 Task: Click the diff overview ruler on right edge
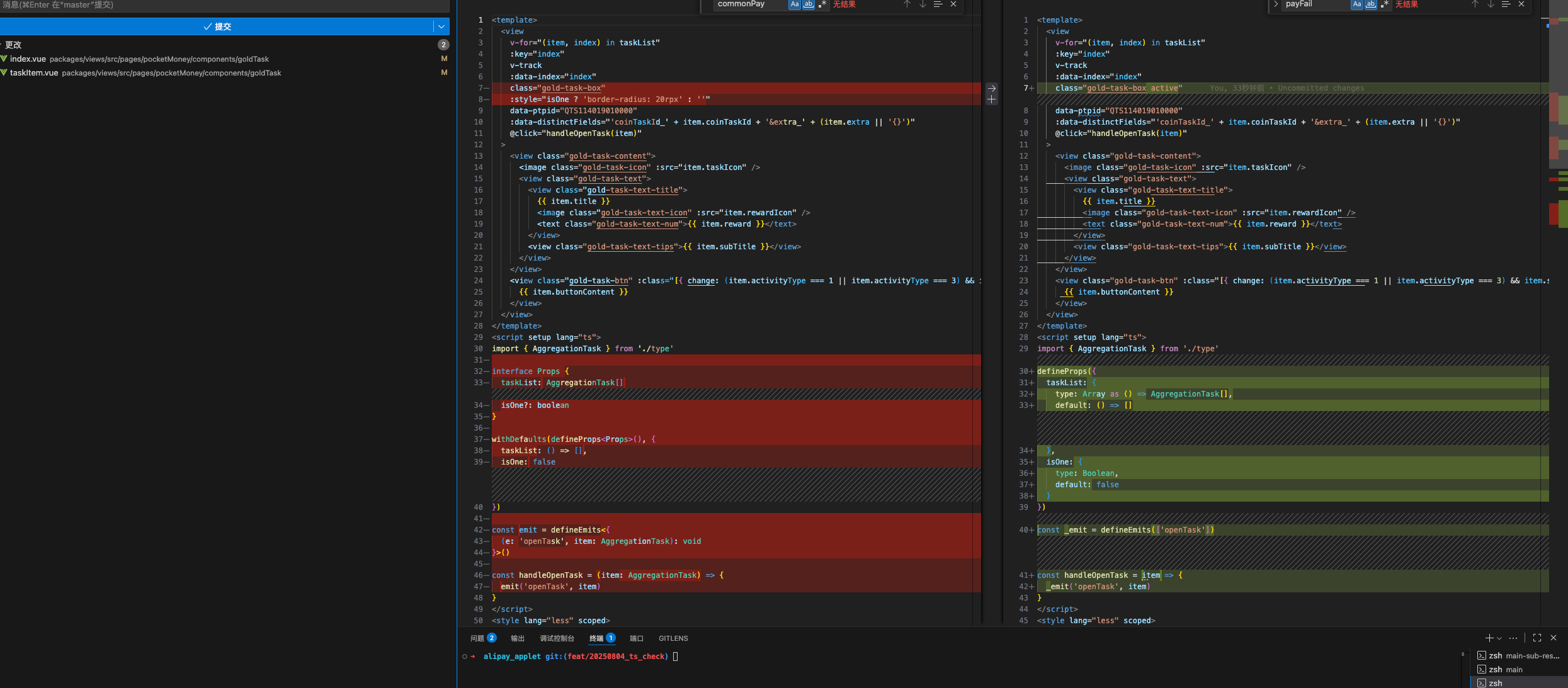click(x=1559, y=126)
